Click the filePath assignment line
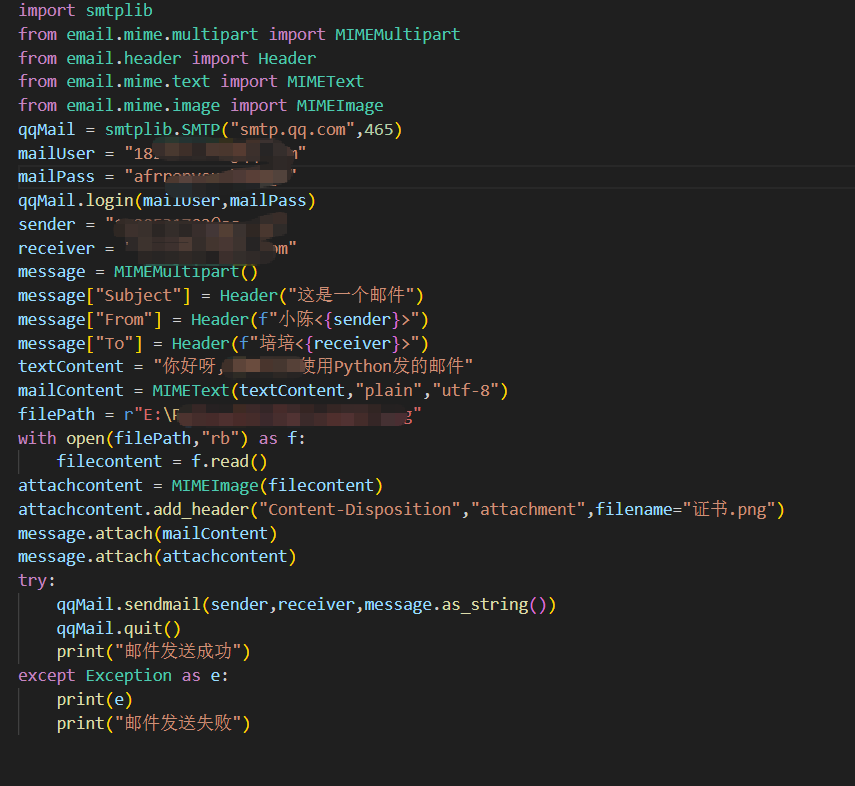 pos(220,415)
